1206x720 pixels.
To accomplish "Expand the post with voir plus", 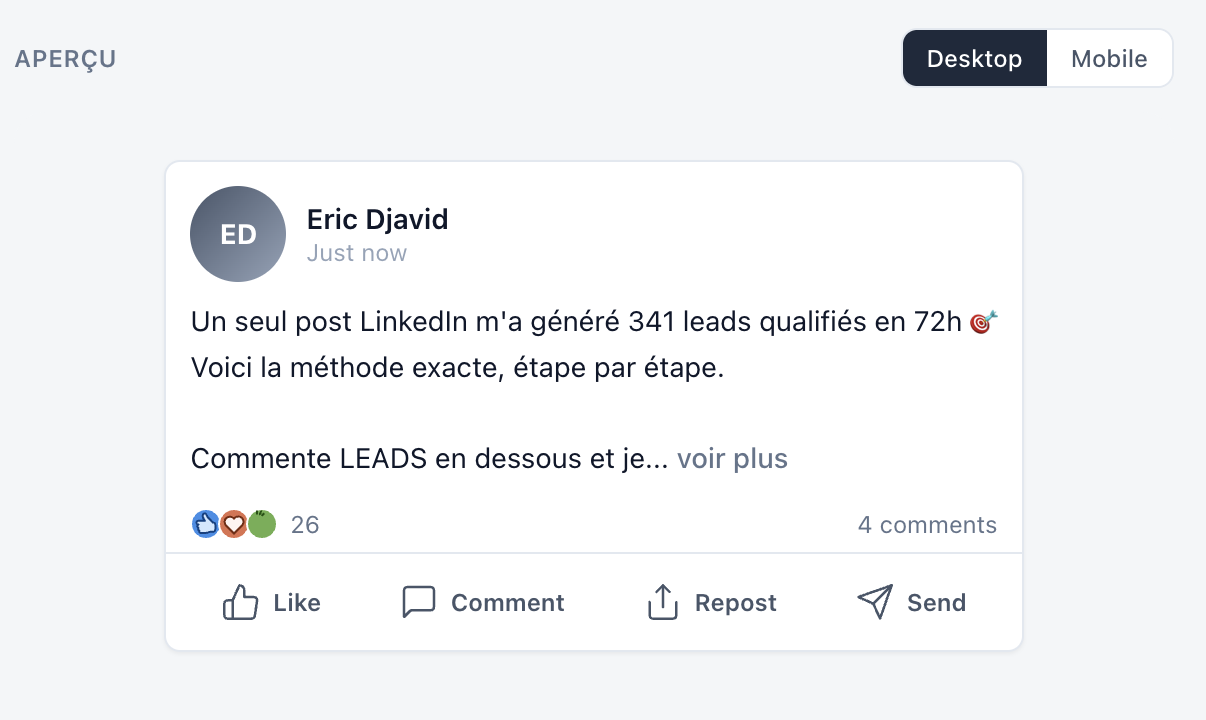I will (732, 458).
